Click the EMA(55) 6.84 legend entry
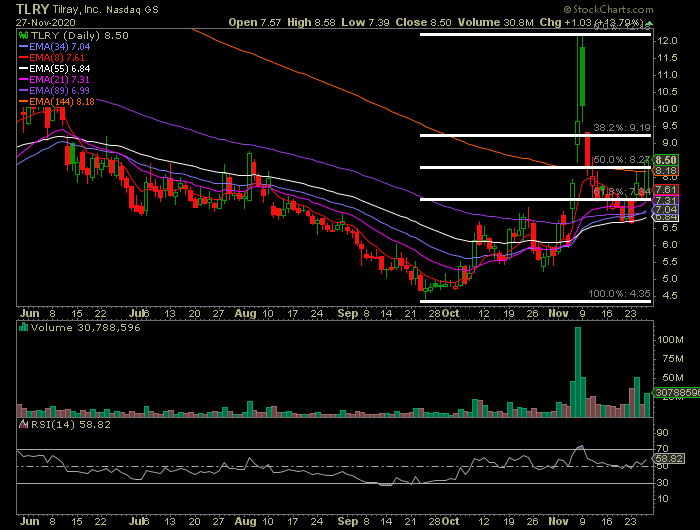Image resolution: width=700 pixels, height=530 pixels. [54, 69]
